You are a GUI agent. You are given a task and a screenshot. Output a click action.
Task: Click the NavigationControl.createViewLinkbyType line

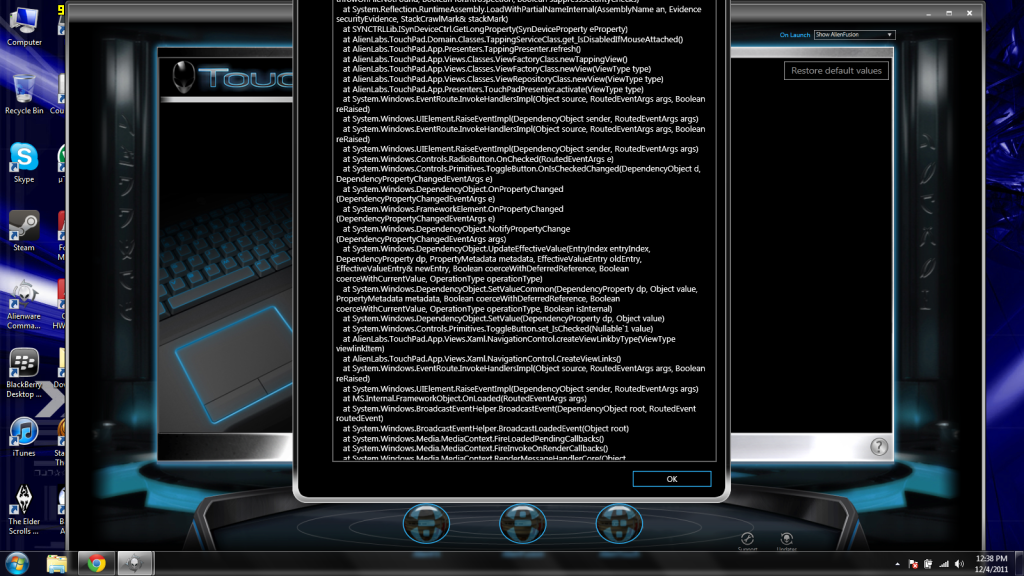(x=506, y=344)
